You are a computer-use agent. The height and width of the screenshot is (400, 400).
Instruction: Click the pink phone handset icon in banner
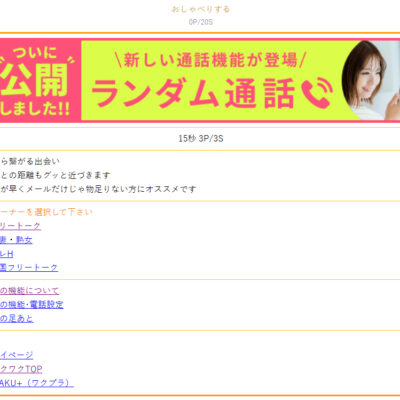point(317,93)
